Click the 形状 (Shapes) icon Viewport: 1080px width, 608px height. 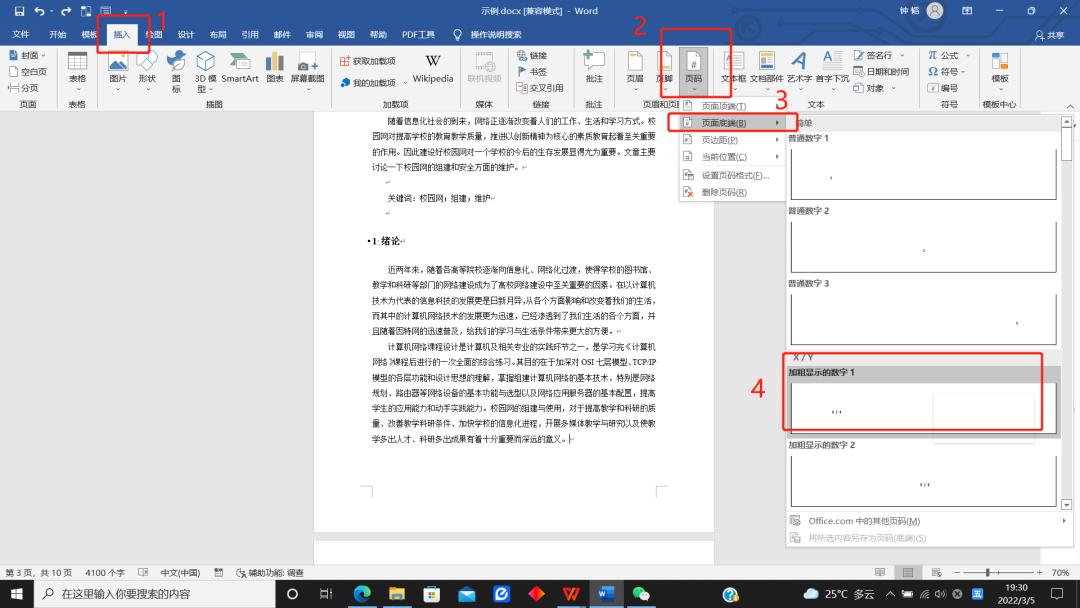[145, 70]
